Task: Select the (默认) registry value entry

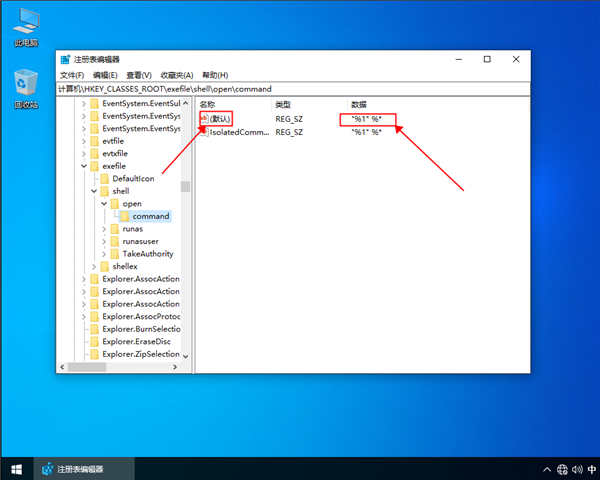Action: click(219, 118)
